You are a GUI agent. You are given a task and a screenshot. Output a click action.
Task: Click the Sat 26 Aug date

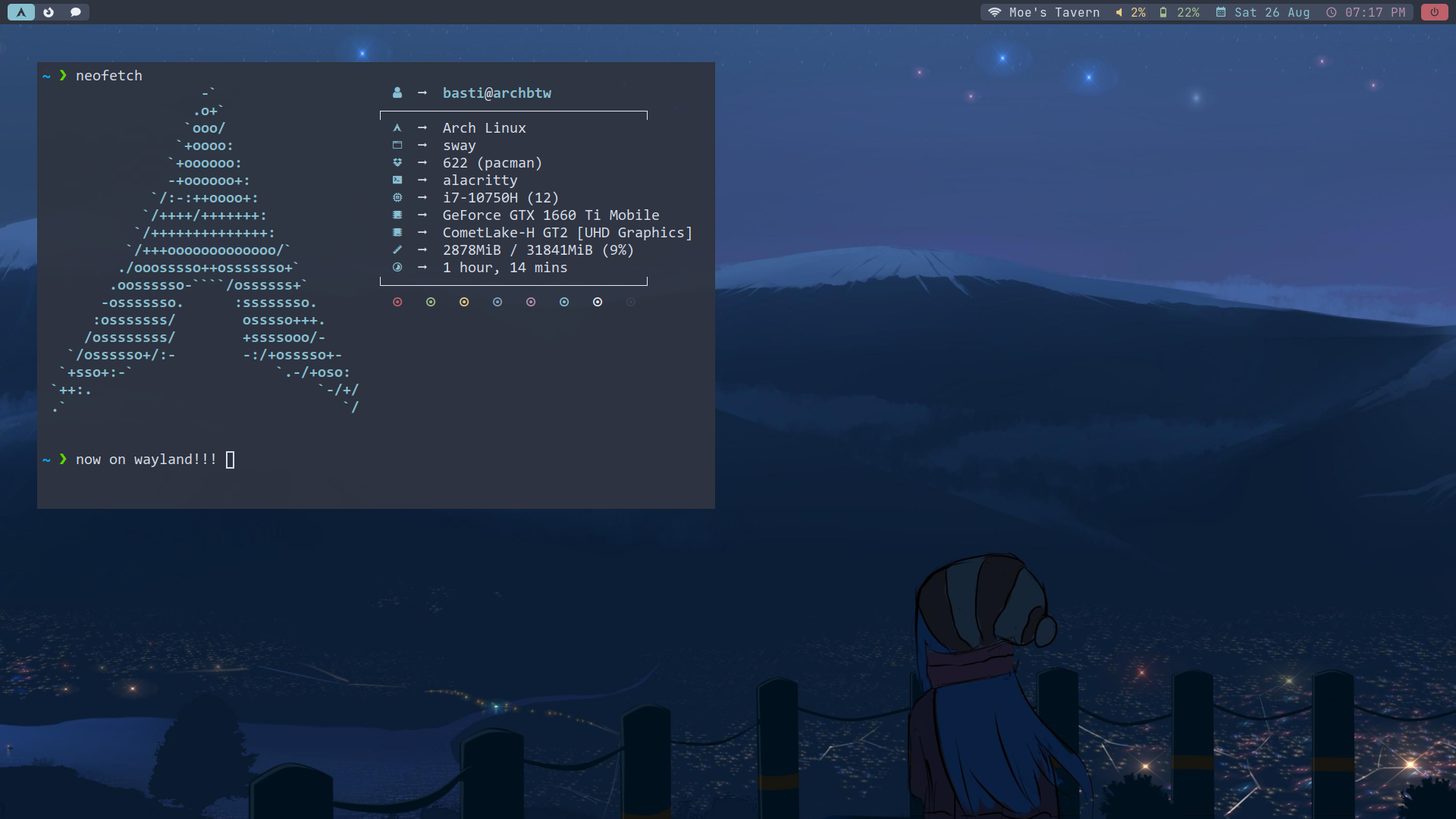(1272, 12)
